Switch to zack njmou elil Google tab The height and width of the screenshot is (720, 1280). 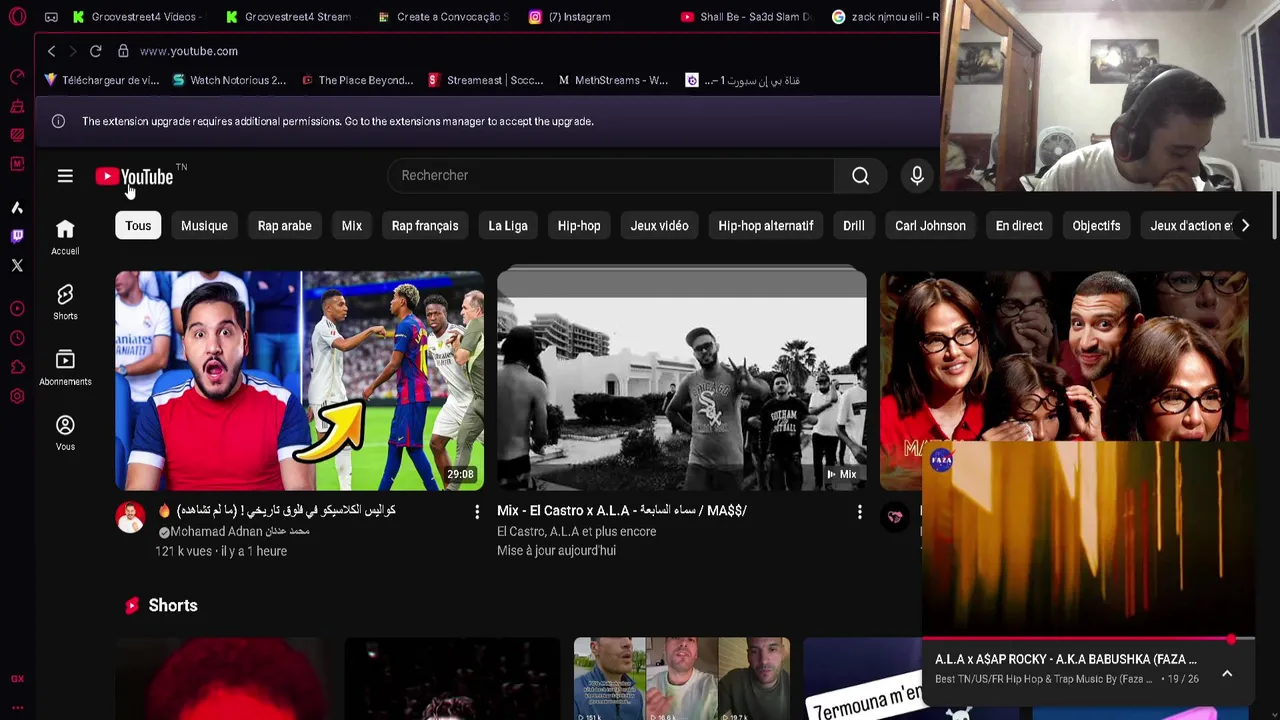coord(884,17)
